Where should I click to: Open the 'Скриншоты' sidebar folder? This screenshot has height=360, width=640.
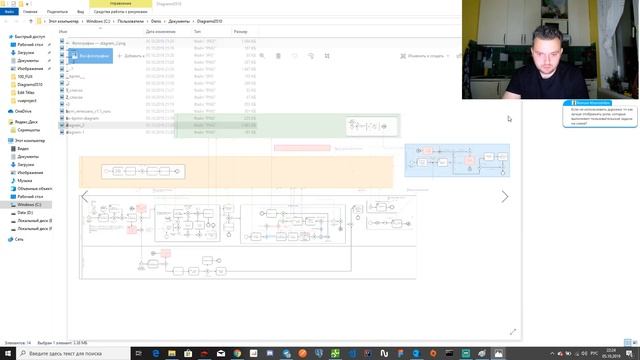tap(29, 130)
